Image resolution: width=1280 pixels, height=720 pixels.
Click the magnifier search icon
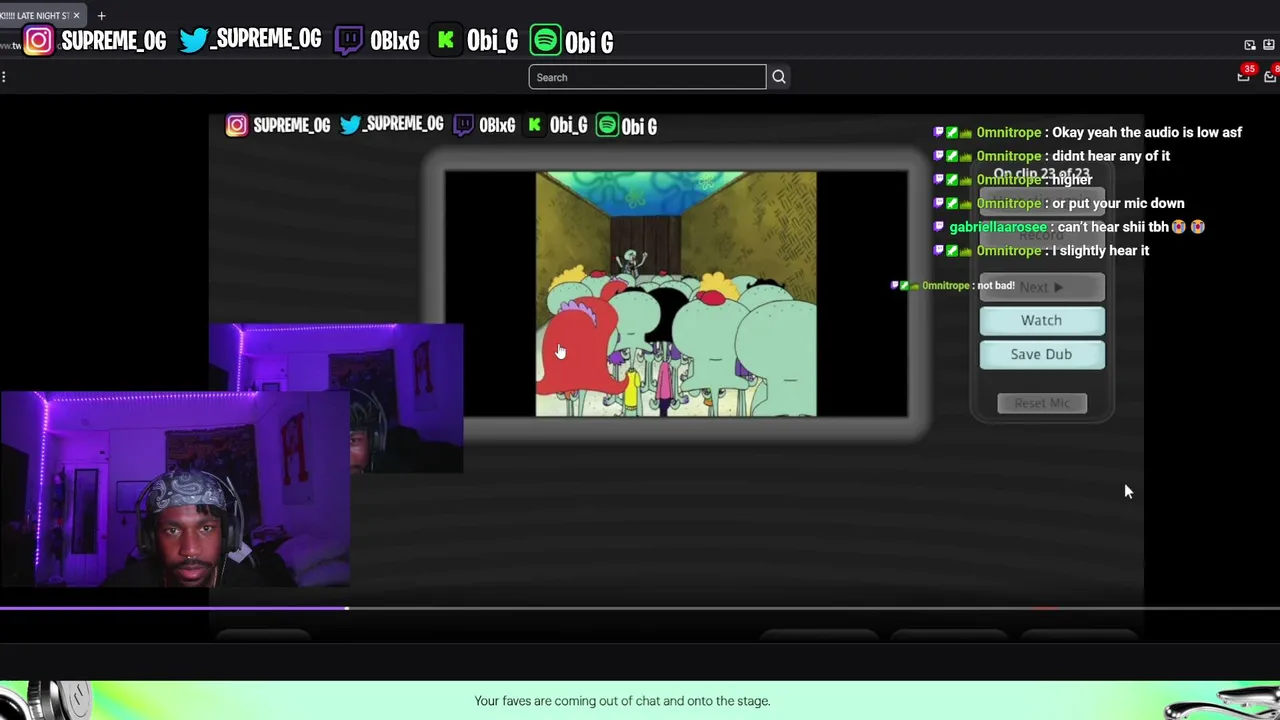pos(779,77)
